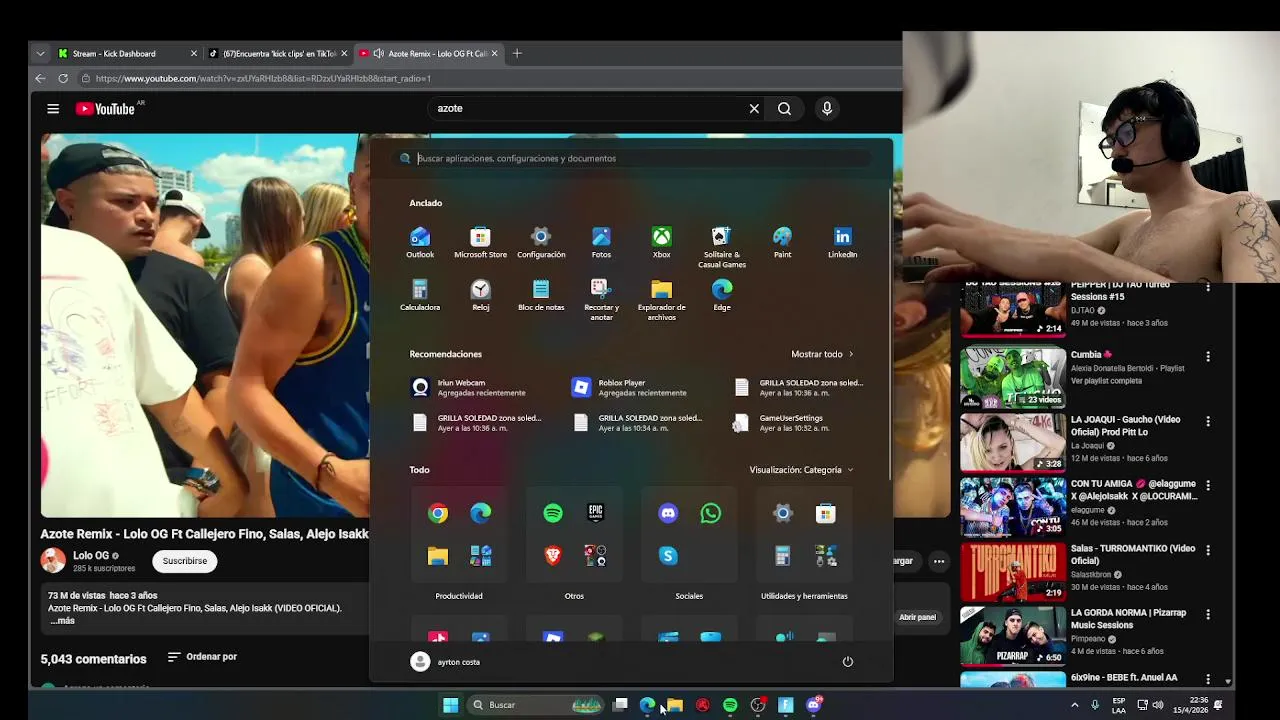Screen dimensions: 1280x720
Task: Open the Utilidades y herramientas group label
Action: [804, 596]
